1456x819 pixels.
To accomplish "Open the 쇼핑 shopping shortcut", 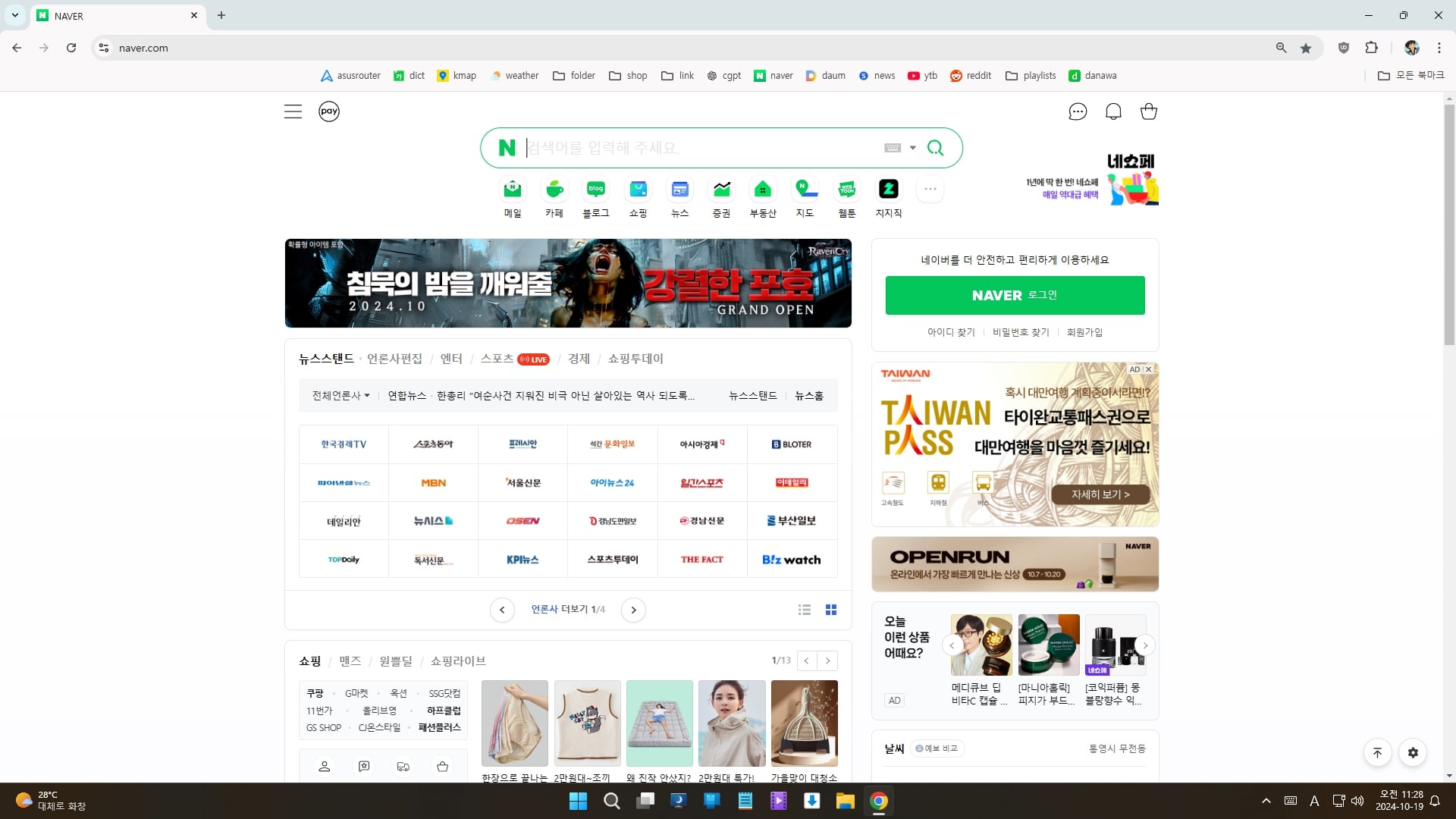I will (639, 197).
